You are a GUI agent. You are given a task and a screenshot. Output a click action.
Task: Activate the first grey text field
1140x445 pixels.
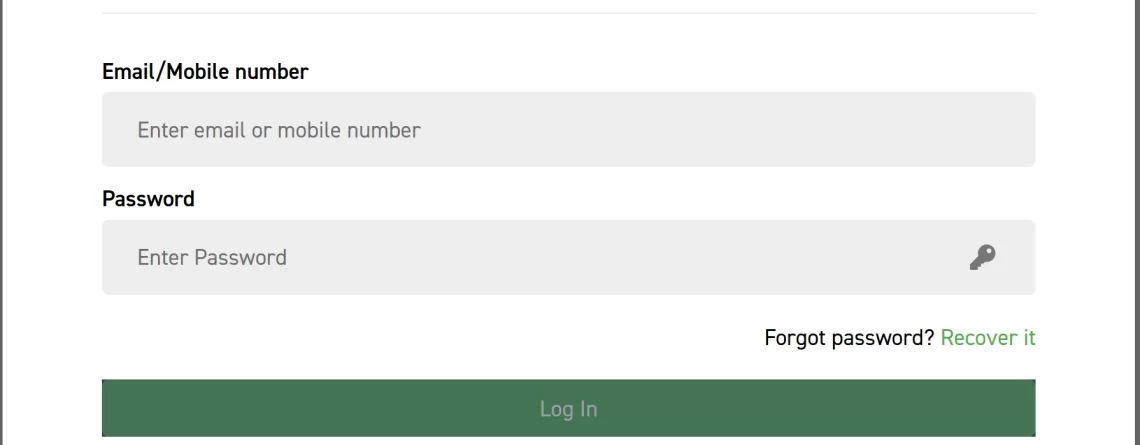568,130
